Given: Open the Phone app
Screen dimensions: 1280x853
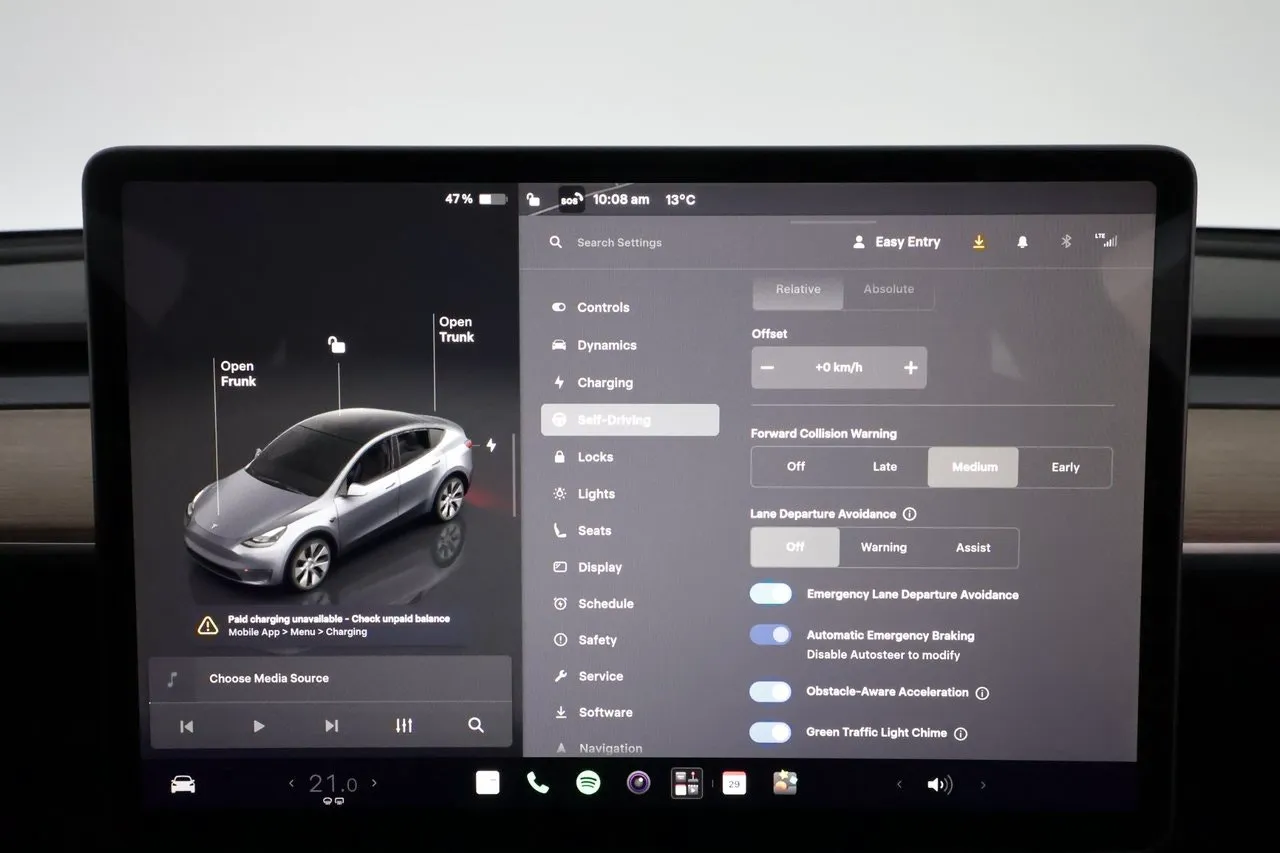Looking at the screenshot, I should (538, 783).
